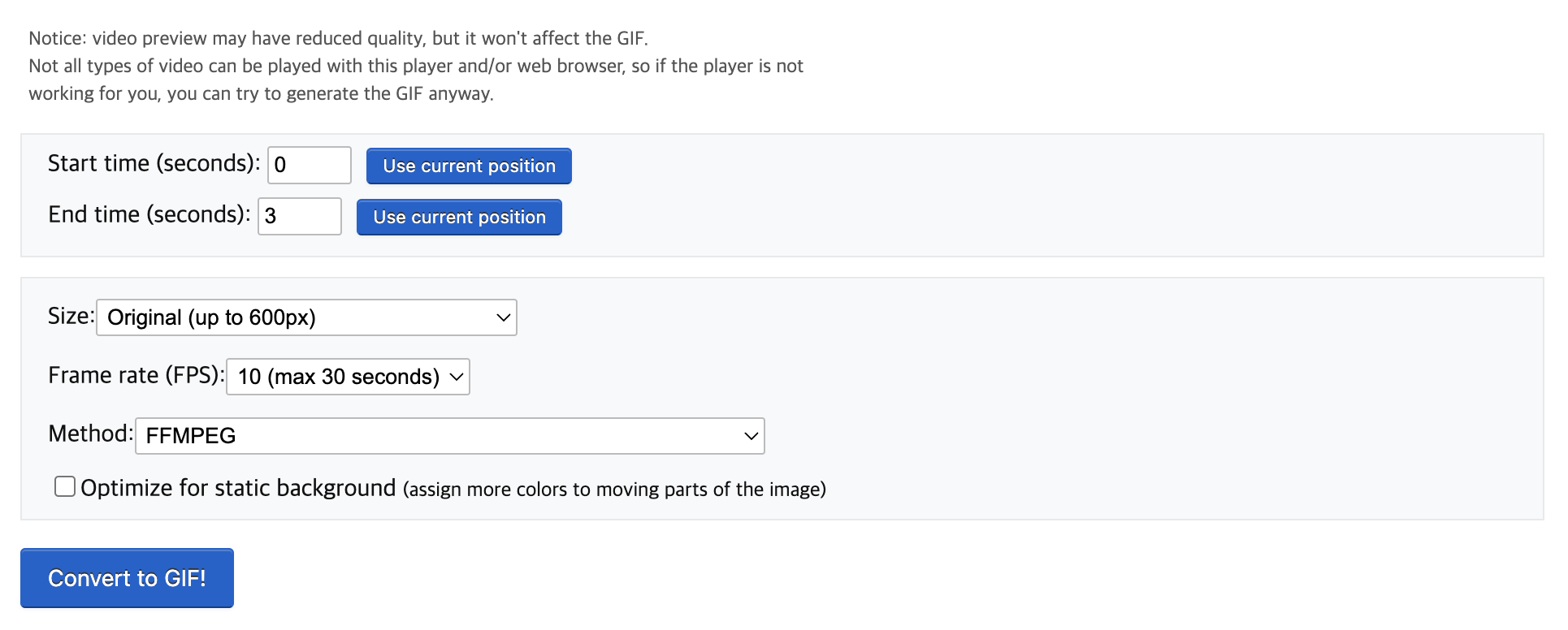Use current position for Start time

pos(469,166)
